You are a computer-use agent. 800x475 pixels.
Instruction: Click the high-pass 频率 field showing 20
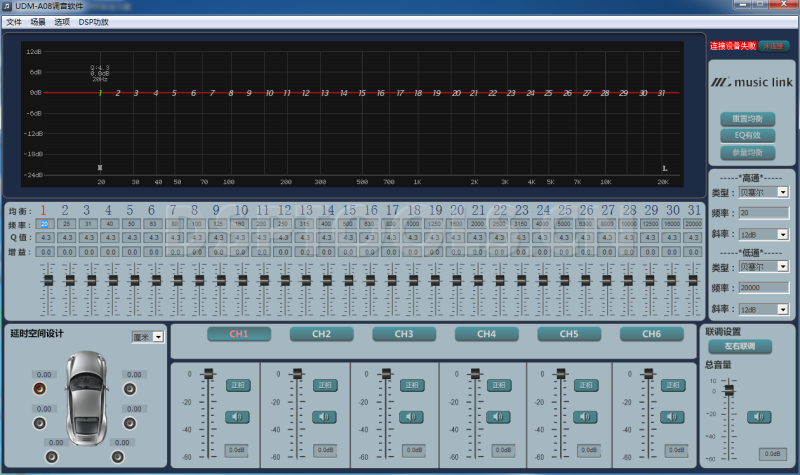click(764, 213)
